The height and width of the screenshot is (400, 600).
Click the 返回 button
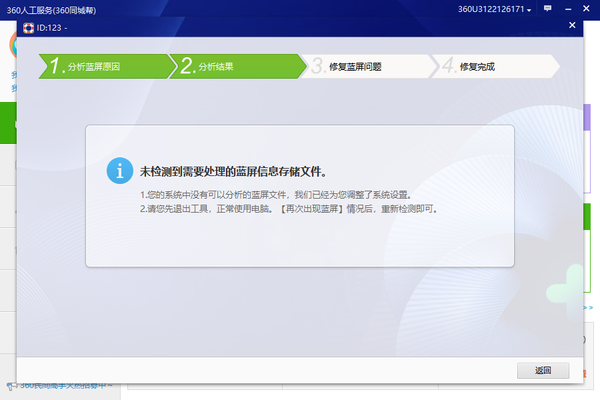(543, 370)
